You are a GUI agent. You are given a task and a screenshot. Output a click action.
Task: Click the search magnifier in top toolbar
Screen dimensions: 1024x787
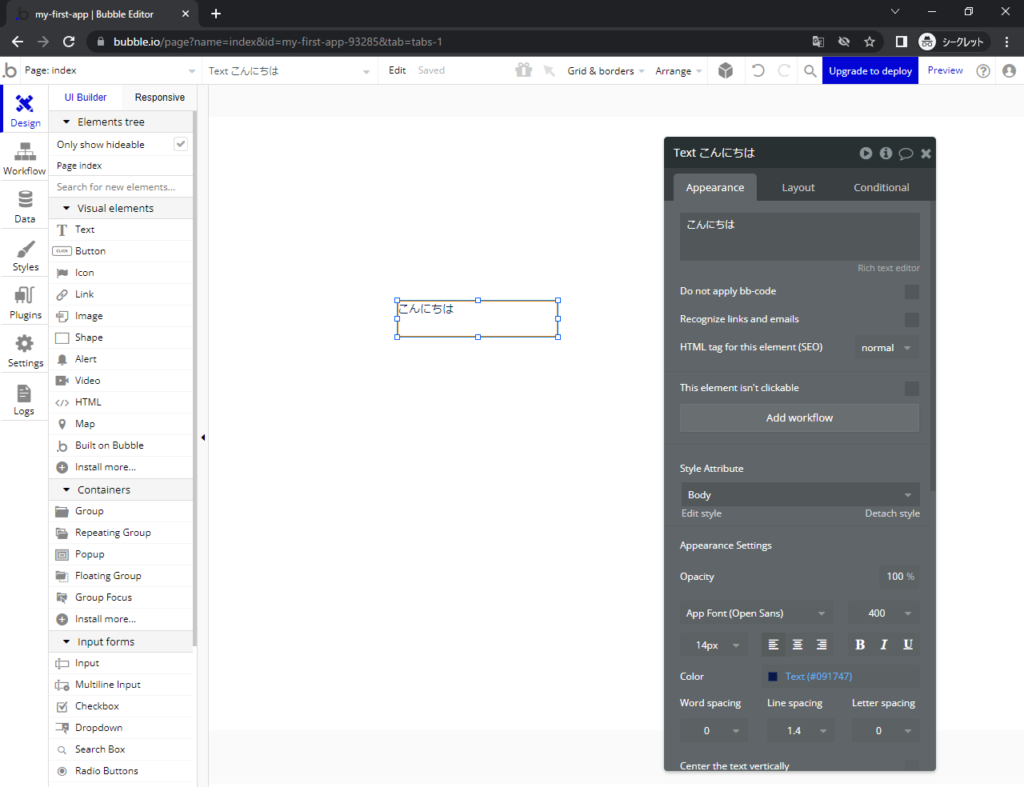tap(809, 71)
